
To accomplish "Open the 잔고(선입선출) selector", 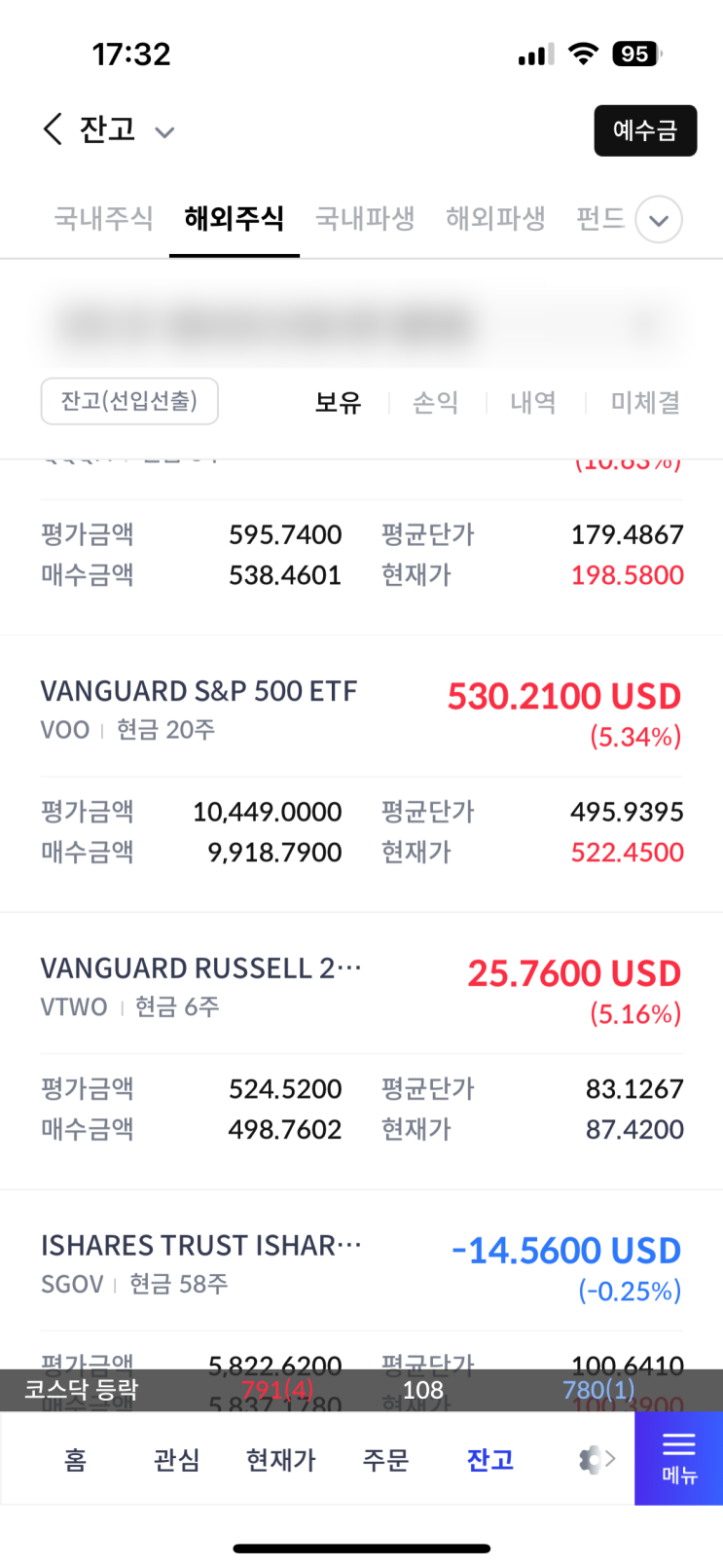I will pyautogui.click(x=129, y=401).
